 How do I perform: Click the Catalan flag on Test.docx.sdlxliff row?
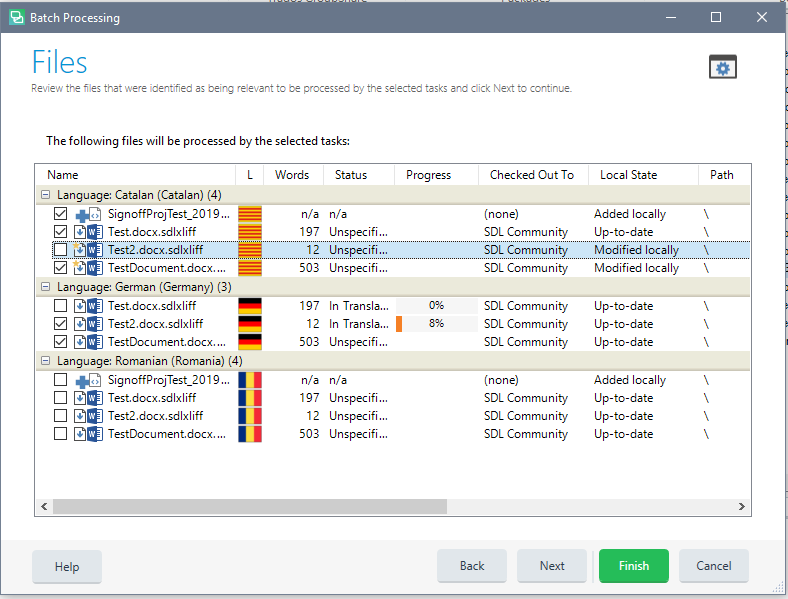(250, 232)
